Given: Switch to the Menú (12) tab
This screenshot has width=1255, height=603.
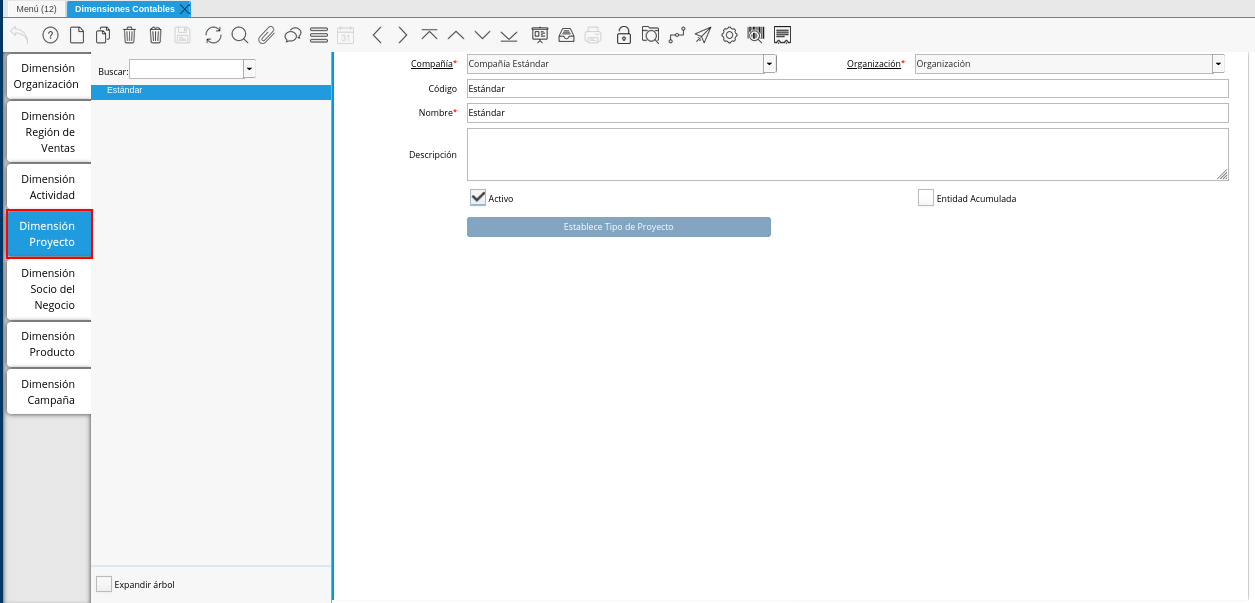Looking at the screenshot, I should point(36,9).
